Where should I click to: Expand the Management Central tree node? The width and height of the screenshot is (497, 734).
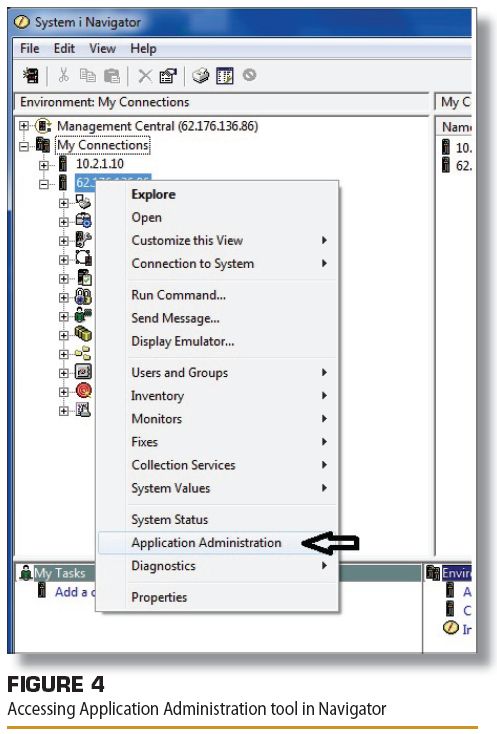point(23,125)
